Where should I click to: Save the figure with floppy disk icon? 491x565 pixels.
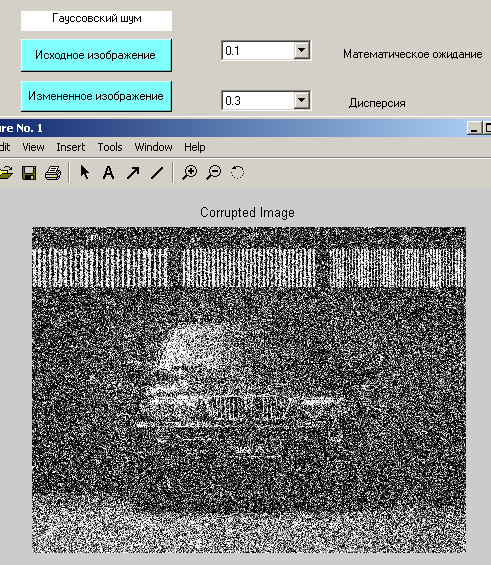pyautogui.click(x=29, y=173)
